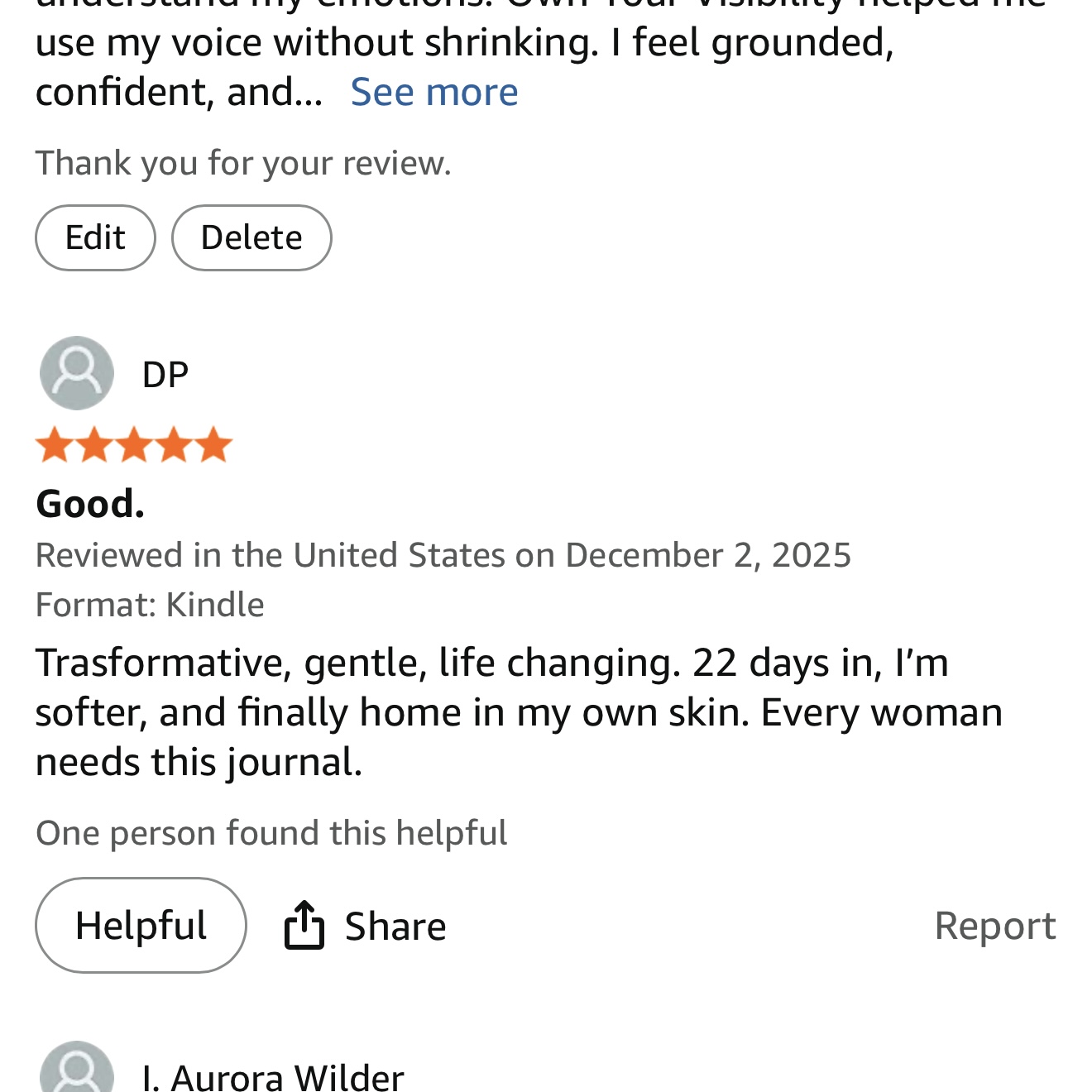Delete your submitted review
Image resolution: width=1092 pixels, height=1092 pixels.
(251, 237)
